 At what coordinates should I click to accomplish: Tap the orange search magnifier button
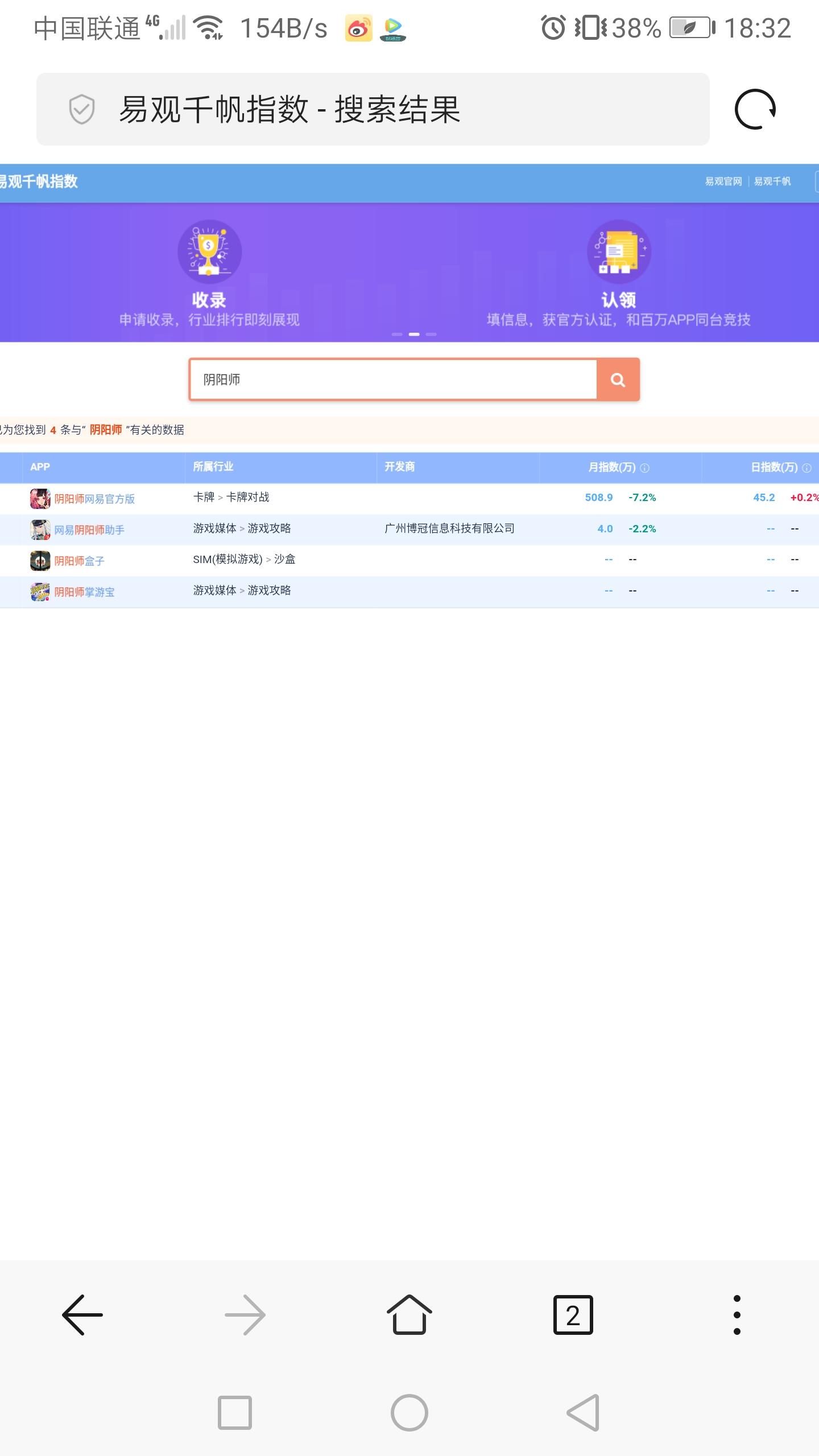[x=618, y=379]
